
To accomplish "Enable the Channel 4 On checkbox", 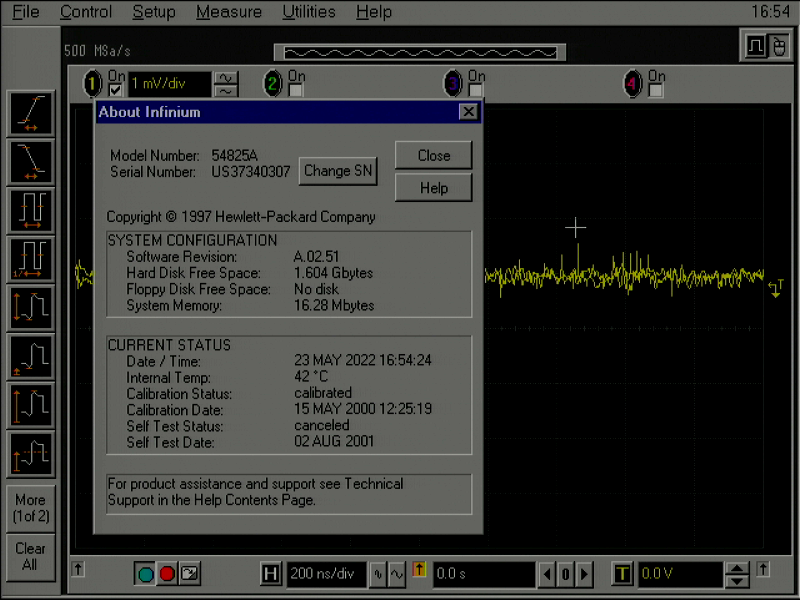I will (656, 87).
